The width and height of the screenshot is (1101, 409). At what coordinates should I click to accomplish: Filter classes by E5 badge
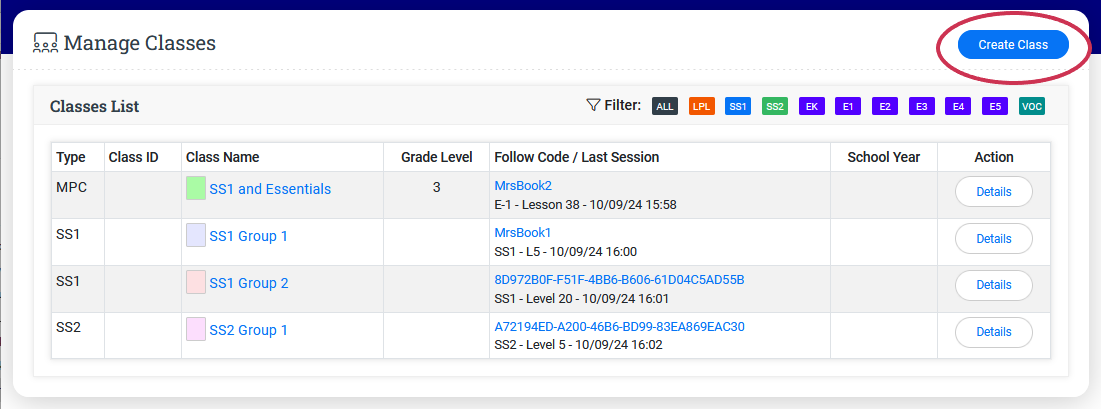(995, 106)
